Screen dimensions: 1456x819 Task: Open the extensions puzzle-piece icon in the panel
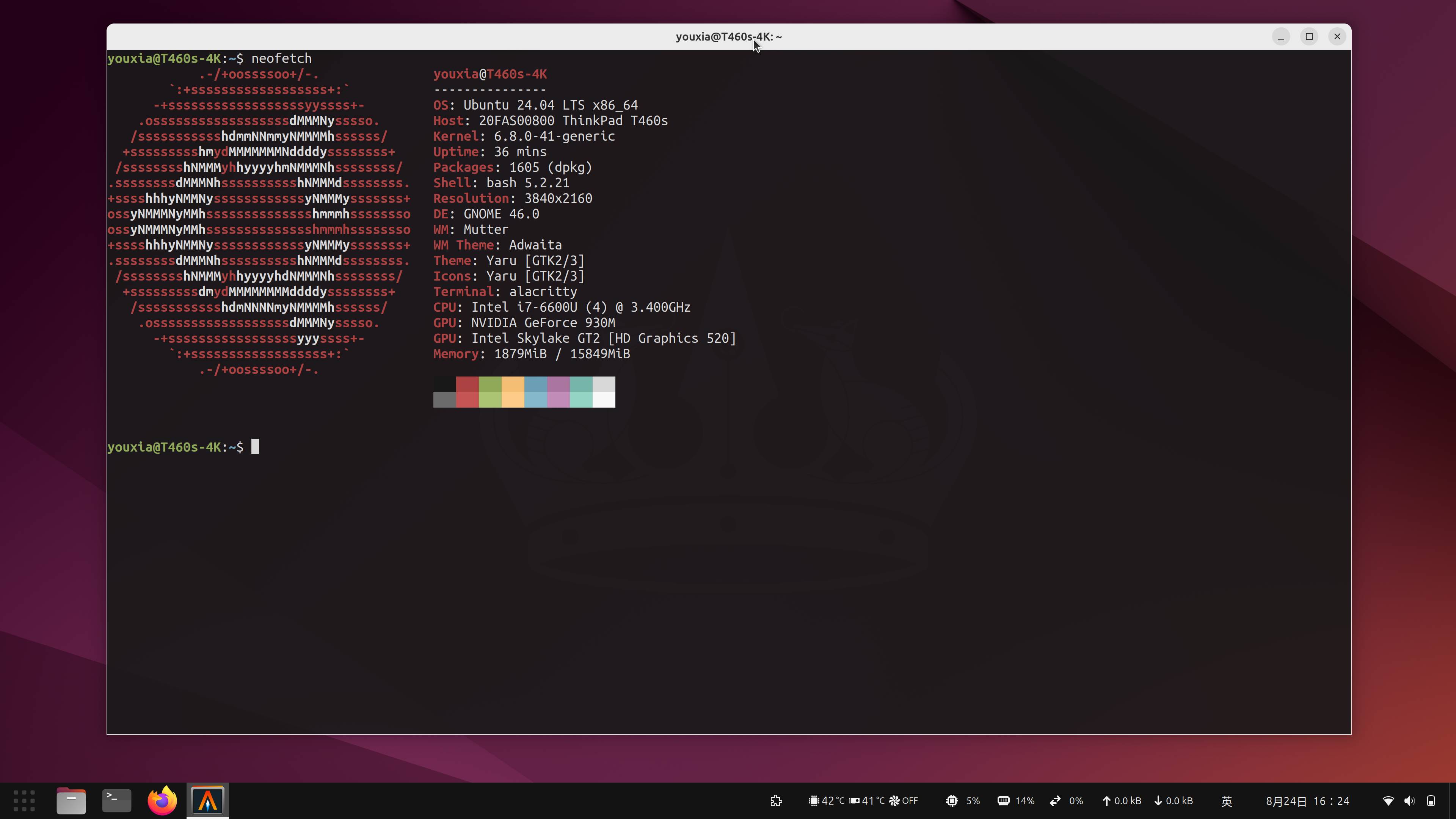click(x=776, y=801)
